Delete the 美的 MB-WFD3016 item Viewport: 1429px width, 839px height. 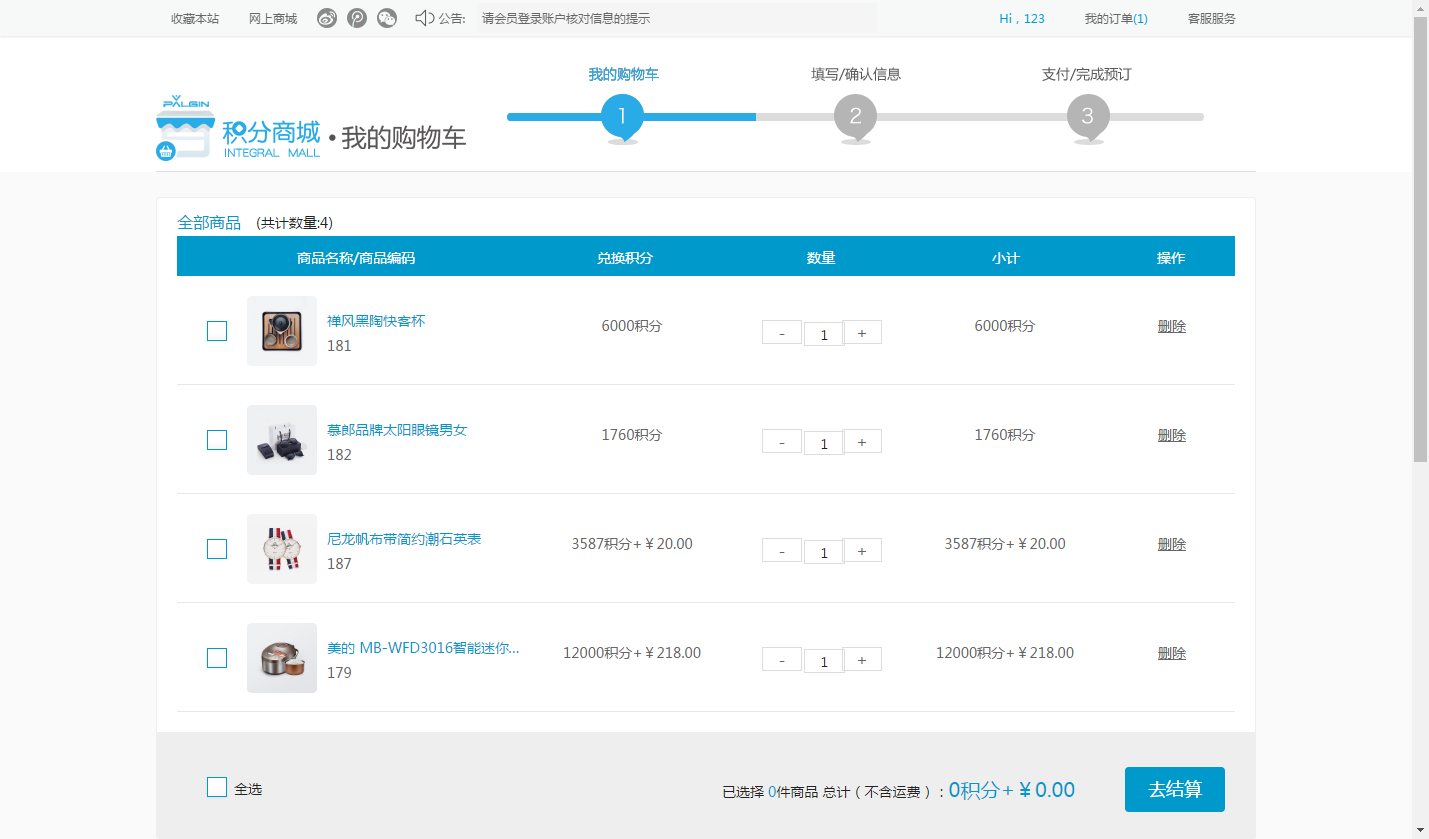[1171, 653]
